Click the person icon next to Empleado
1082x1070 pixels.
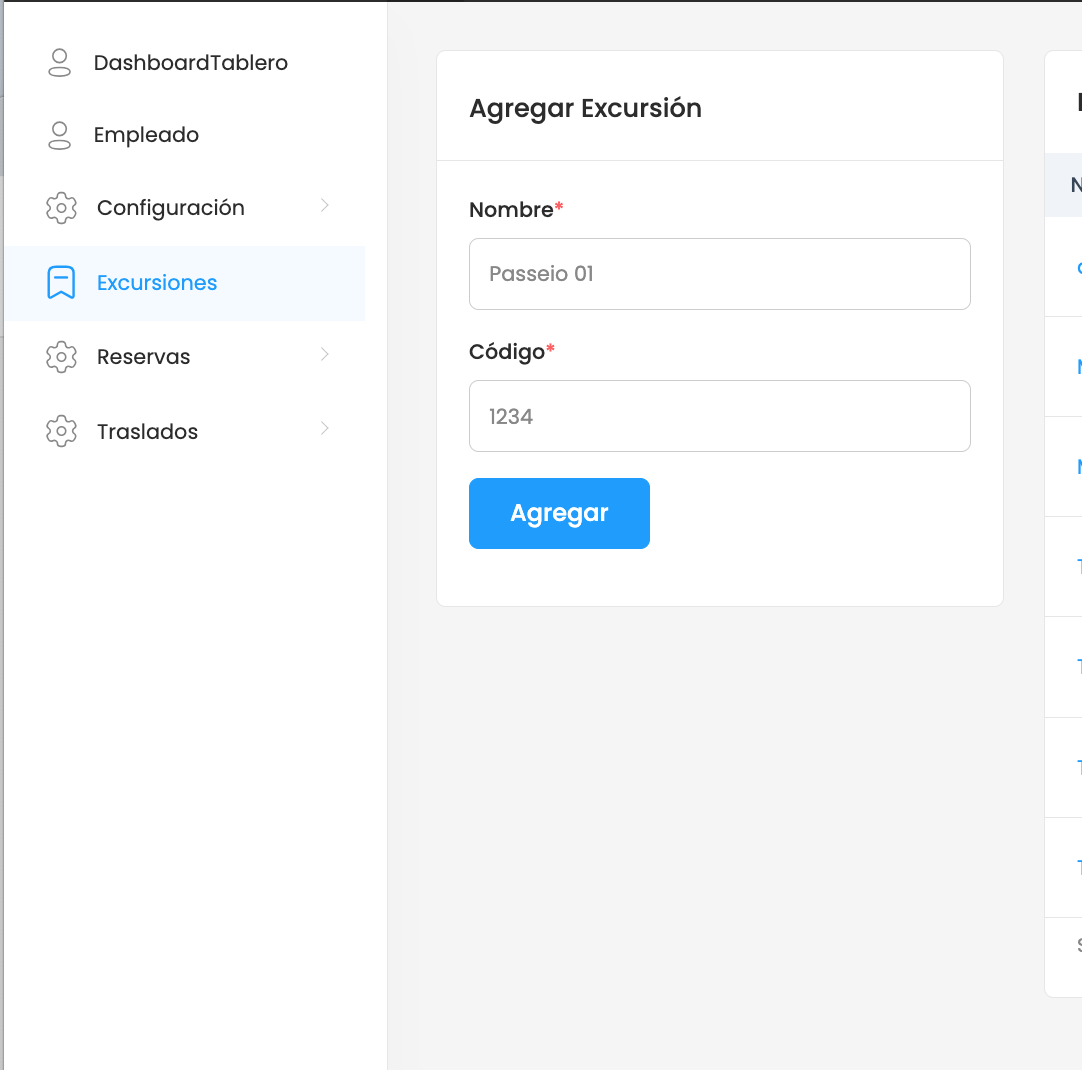tap(60, 136)
